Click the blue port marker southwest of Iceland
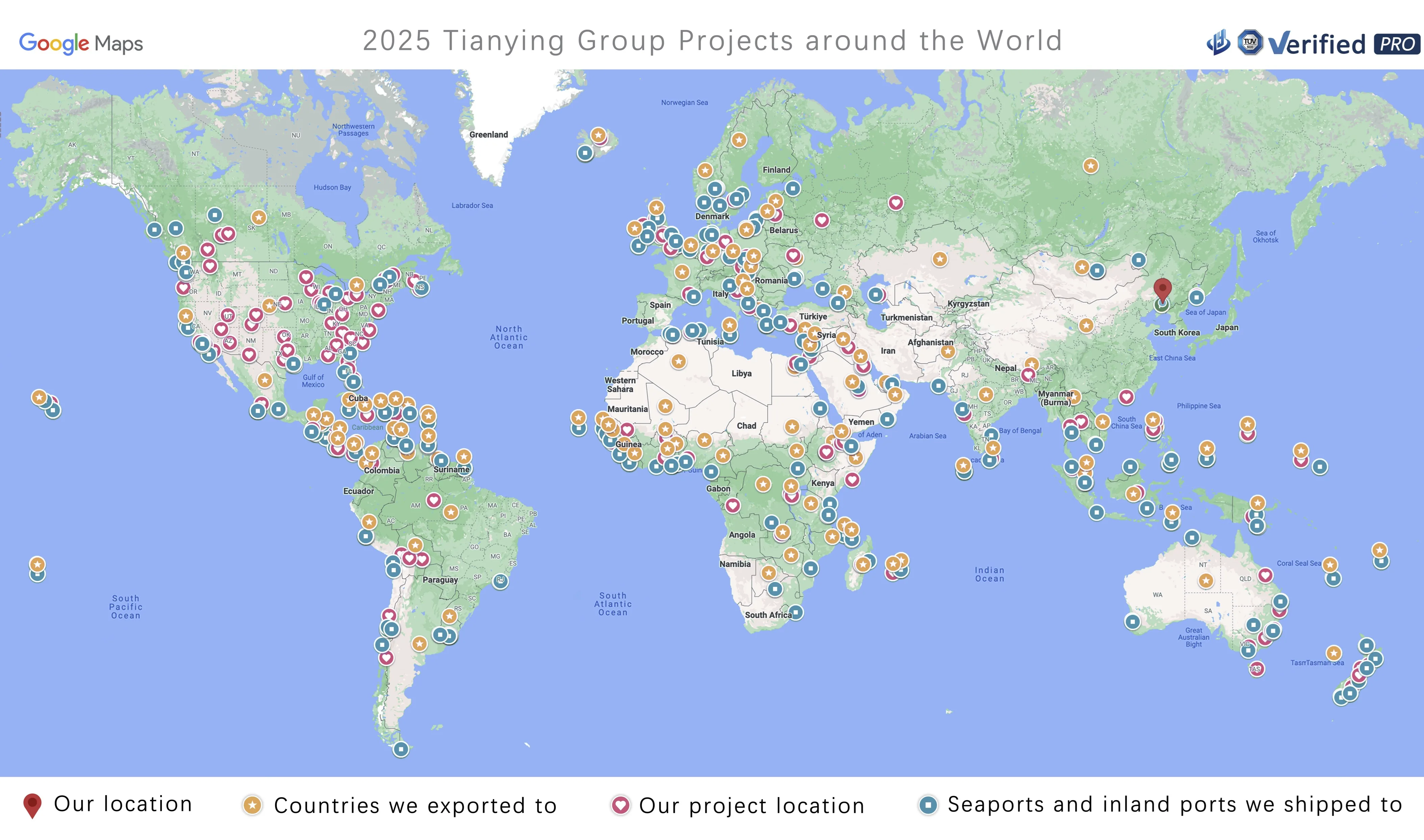1424x840 pixels. (585, 153)
